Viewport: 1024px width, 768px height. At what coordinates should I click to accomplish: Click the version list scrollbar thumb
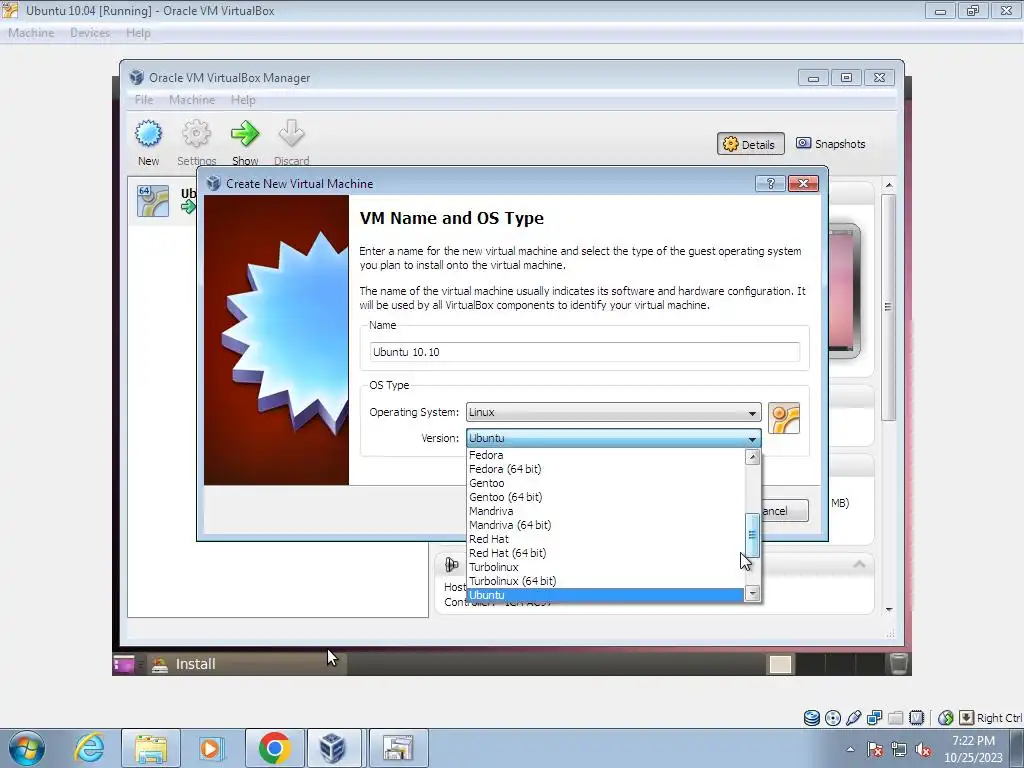(752, 535)
